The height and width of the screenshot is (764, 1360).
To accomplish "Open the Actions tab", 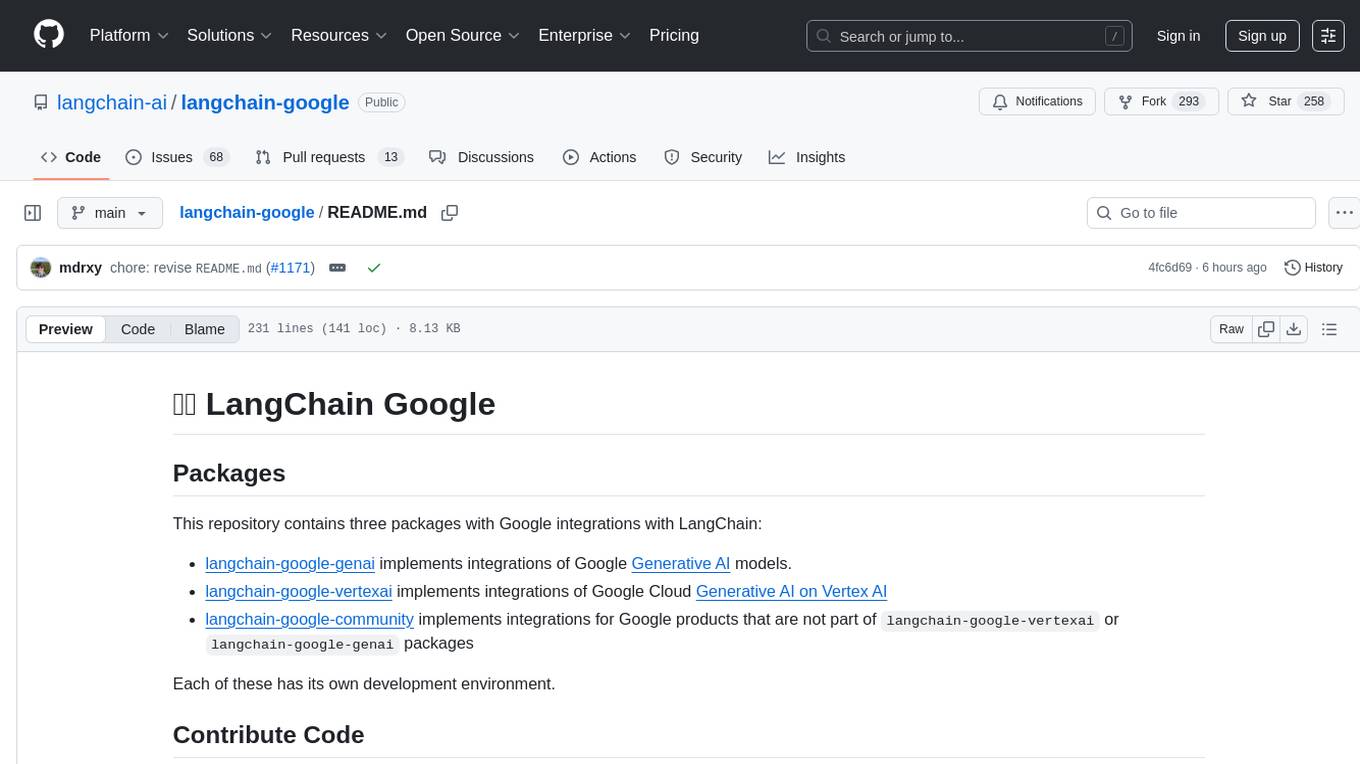I will [599, 157].
